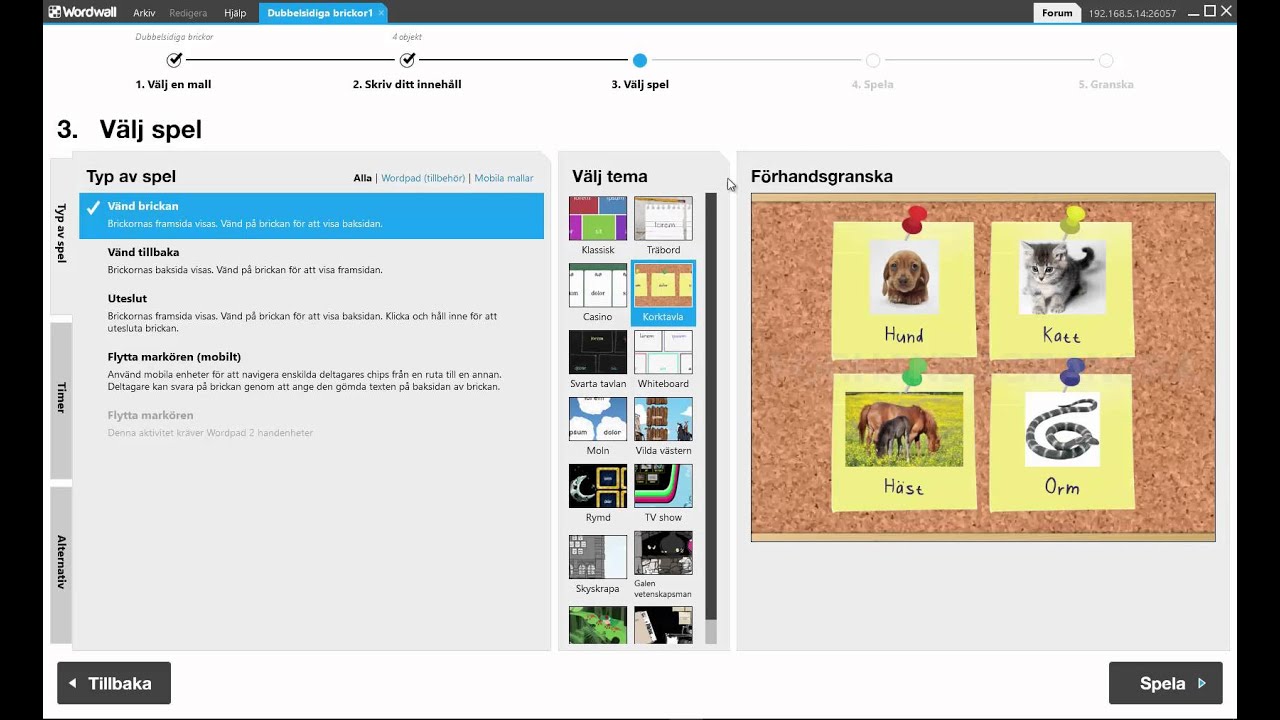Select the Vilda västern theme
The height and width of the screenshot is (720, 1280).
(663, 419)
